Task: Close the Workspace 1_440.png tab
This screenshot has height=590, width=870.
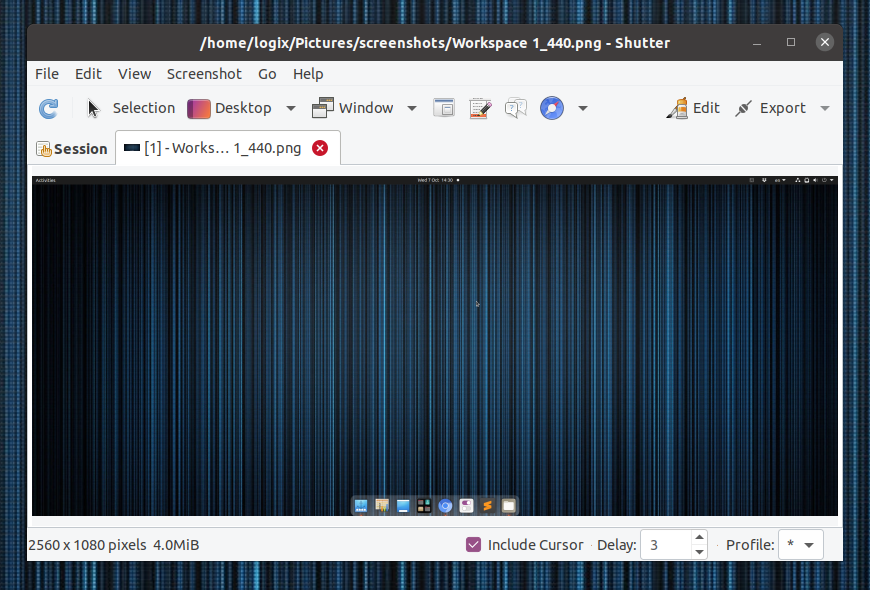Action: tap(319, 147)
